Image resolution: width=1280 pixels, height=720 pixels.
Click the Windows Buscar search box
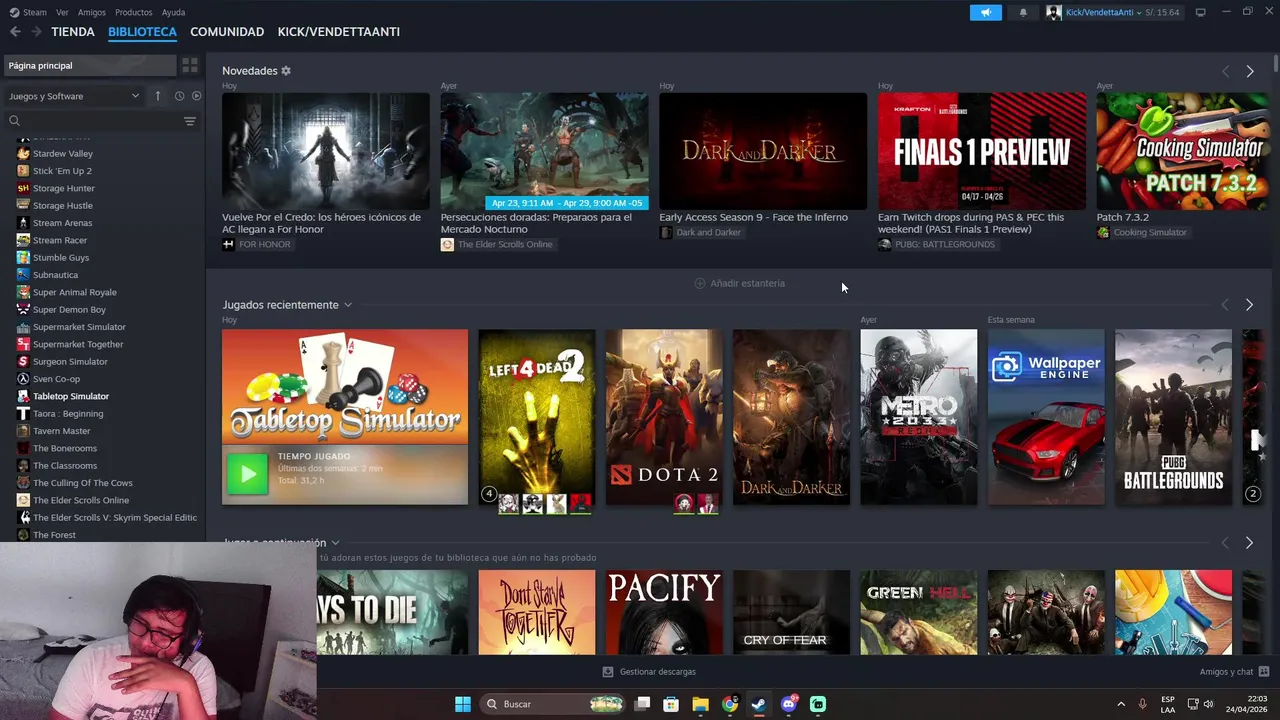(x=552, y=704)
